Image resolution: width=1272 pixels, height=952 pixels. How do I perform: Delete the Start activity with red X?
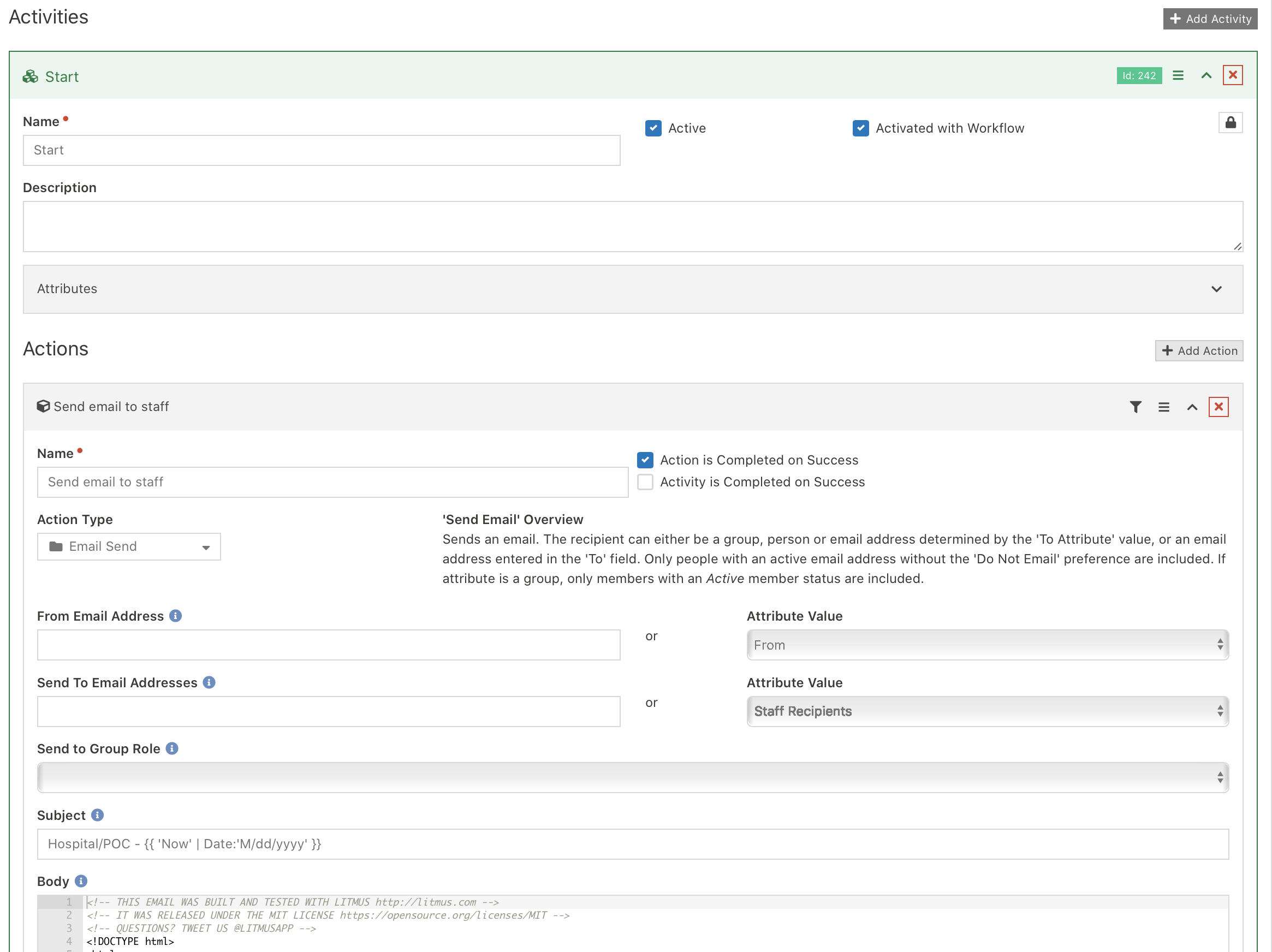click(1232, 75)
